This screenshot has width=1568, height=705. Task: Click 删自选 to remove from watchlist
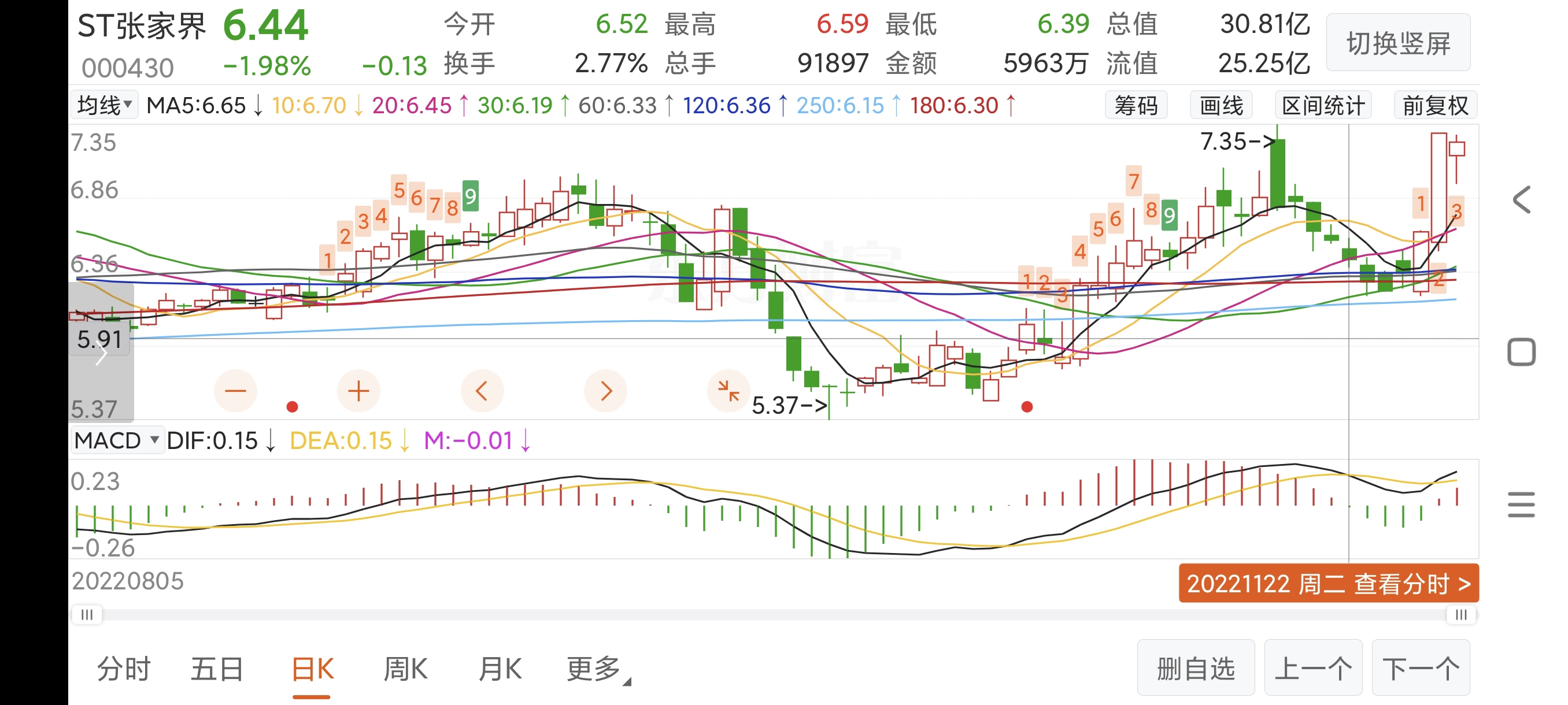pos(1196,668)
